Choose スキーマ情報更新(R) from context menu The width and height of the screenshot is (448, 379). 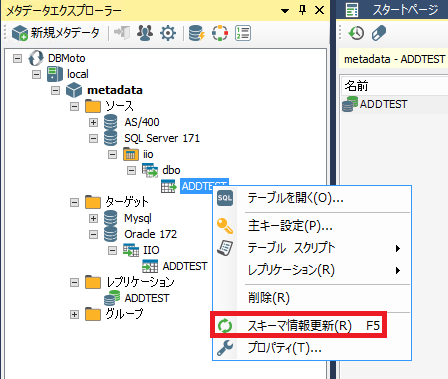pos(299,325)
